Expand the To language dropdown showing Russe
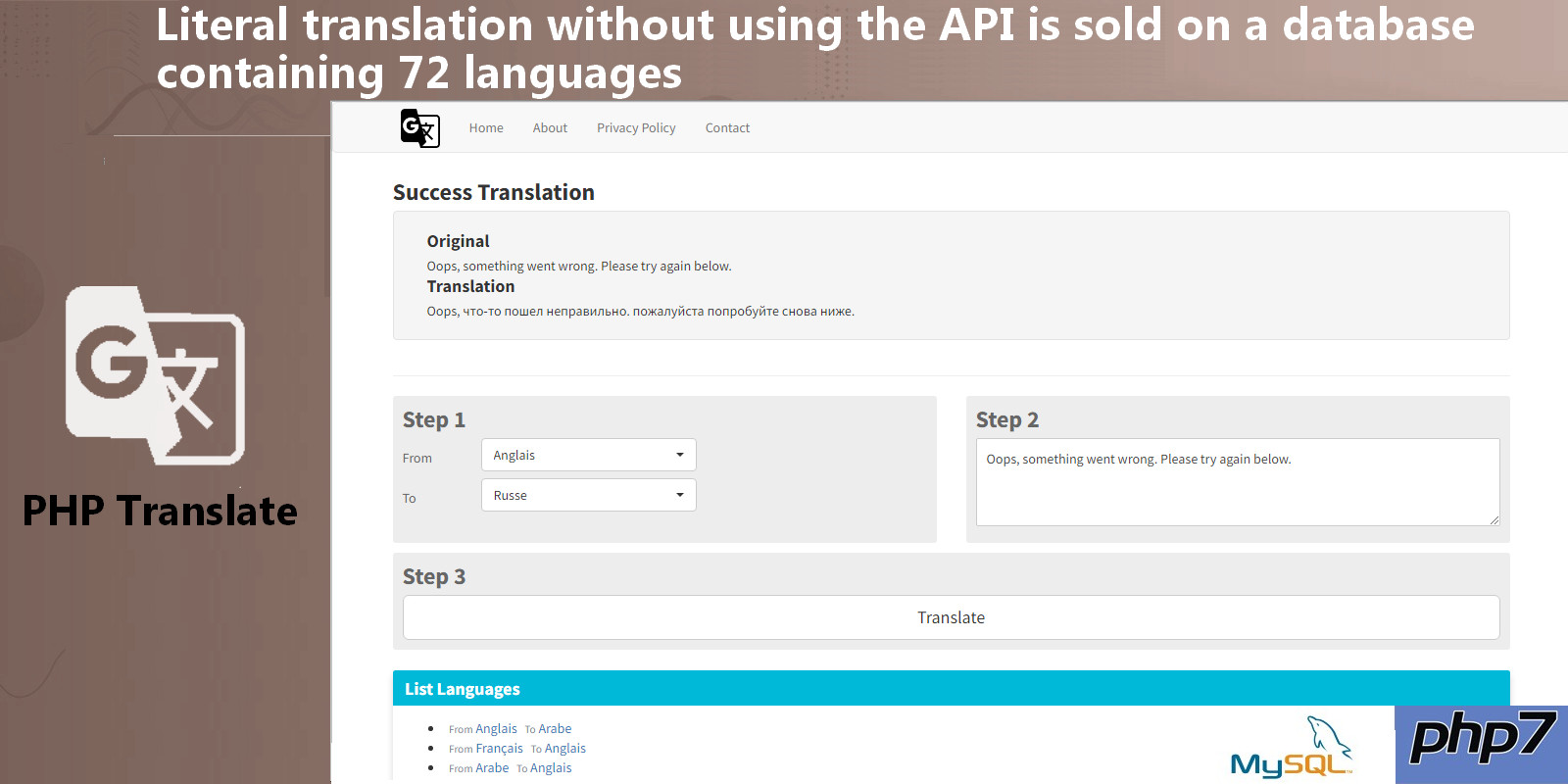The height and width of the screenshot is (784, 1568). pos(588,495)
